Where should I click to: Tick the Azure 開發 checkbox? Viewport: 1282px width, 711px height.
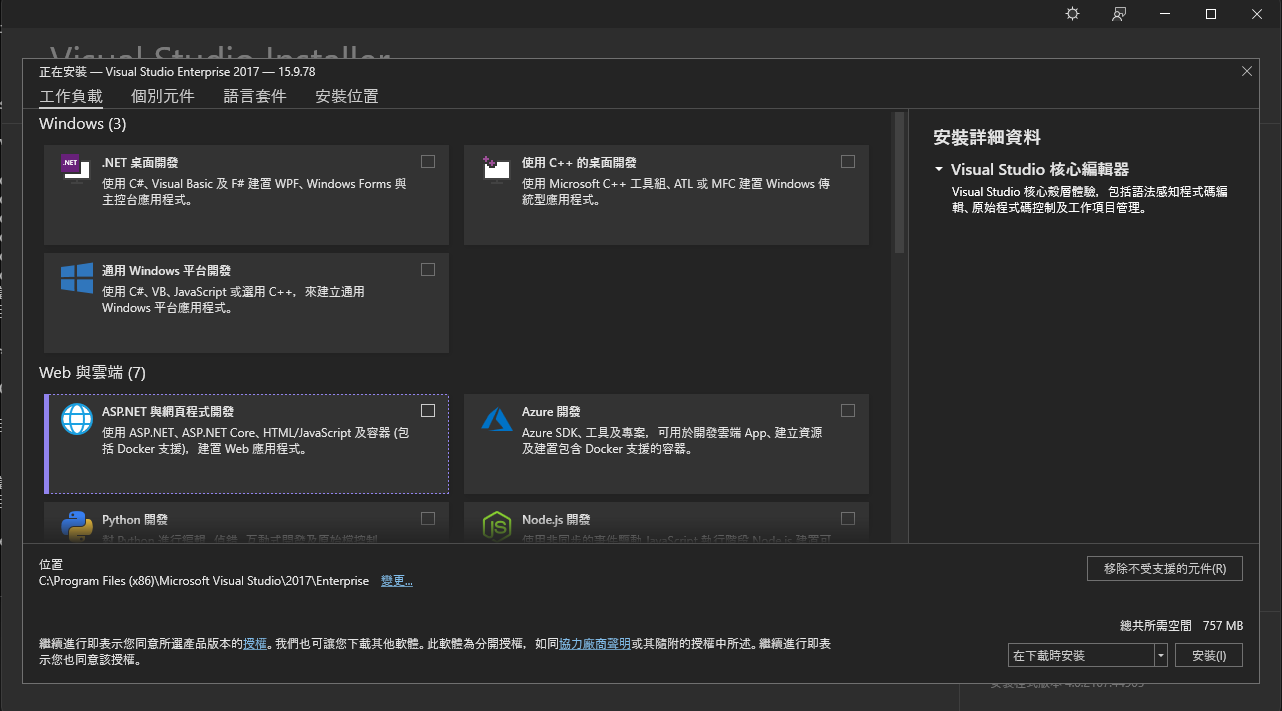848,410
